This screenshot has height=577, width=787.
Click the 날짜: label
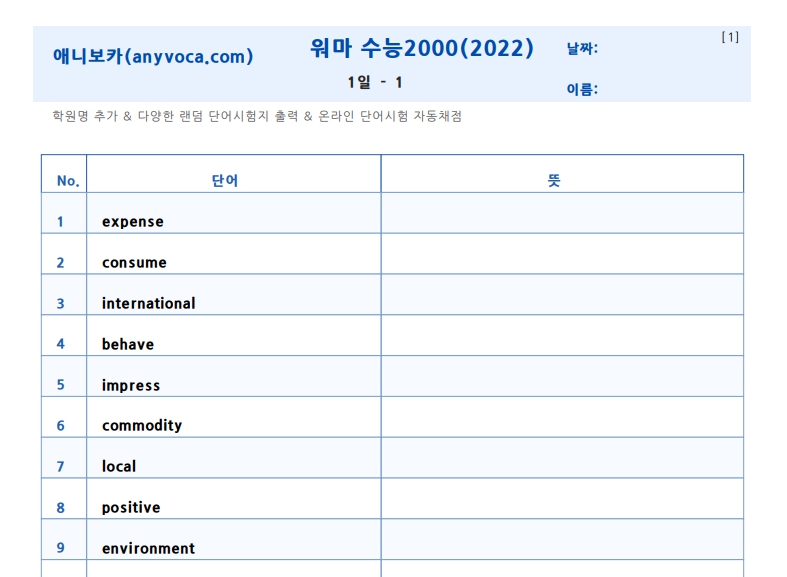coord(582,49)
